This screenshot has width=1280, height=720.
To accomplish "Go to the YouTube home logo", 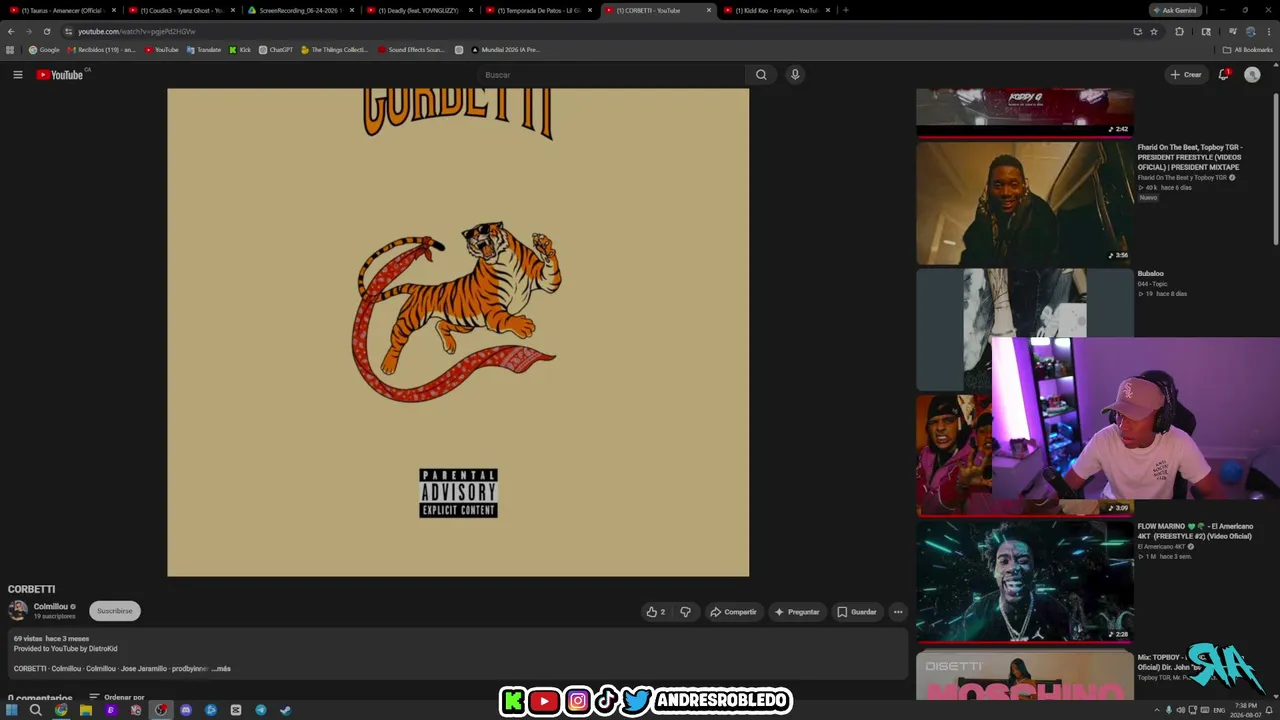I will coord(61,75).
